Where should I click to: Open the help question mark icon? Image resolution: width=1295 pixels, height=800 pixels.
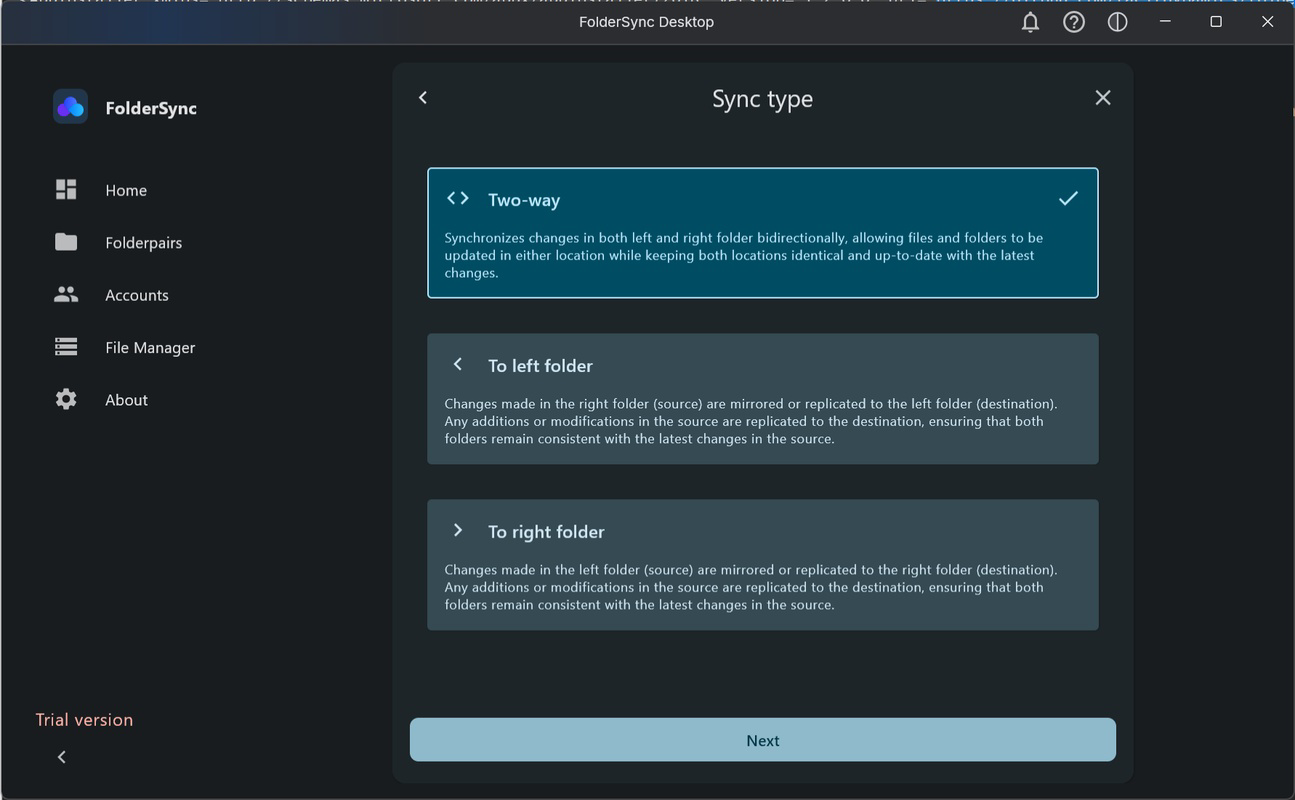pyautogui.click(x=1074, y=22)
